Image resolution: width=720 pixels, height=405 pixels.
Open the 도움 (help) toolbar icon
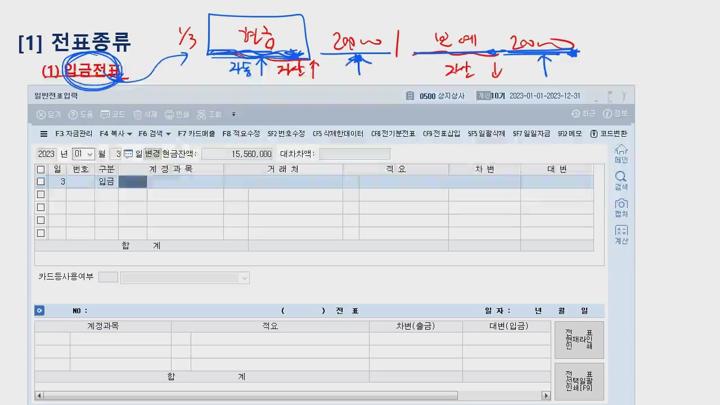(x=80, y=114)
